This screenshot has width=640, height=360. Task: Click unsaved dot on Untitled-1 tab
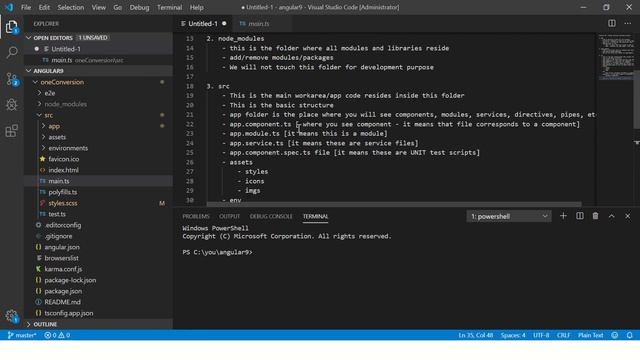click(224, 24)
